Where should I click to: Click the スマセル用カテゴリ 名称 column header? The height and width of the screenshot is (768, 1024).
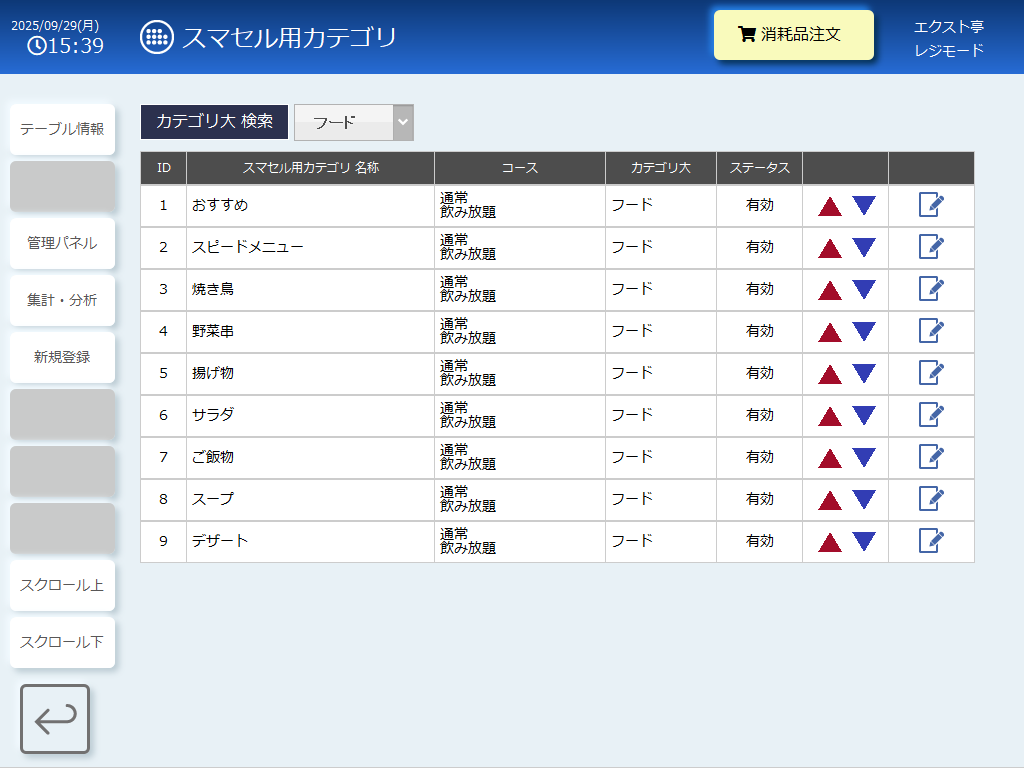[310, 168]
